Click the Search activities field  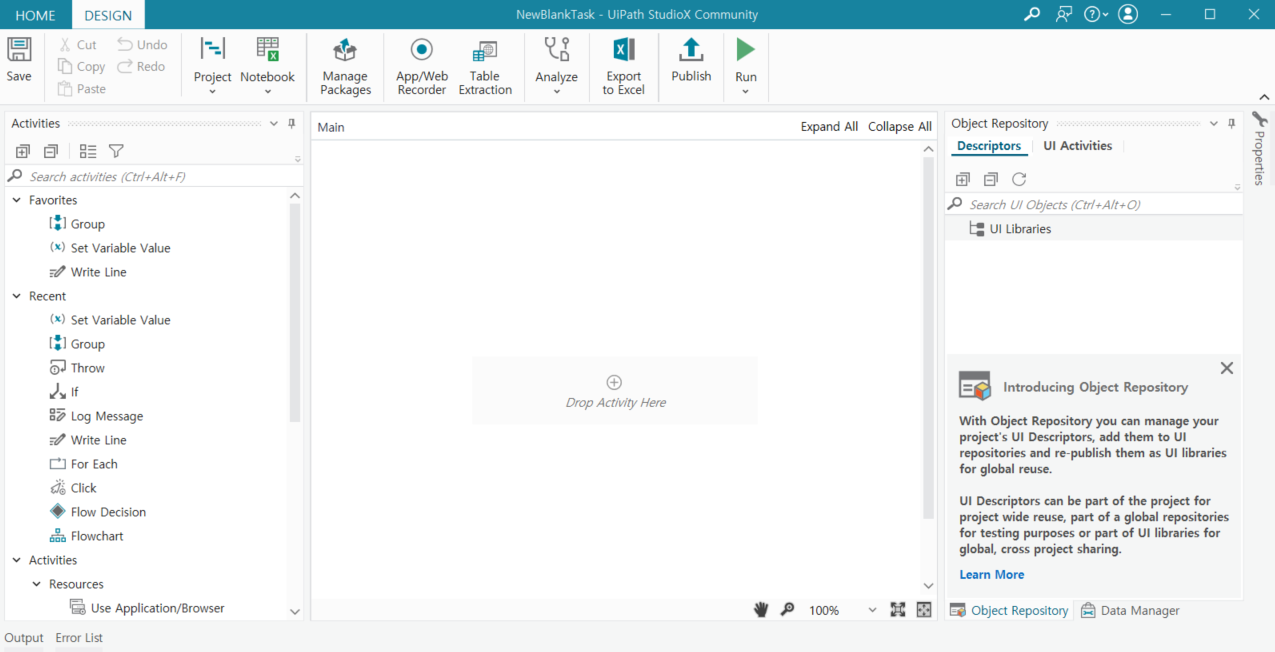pos(153,176)
